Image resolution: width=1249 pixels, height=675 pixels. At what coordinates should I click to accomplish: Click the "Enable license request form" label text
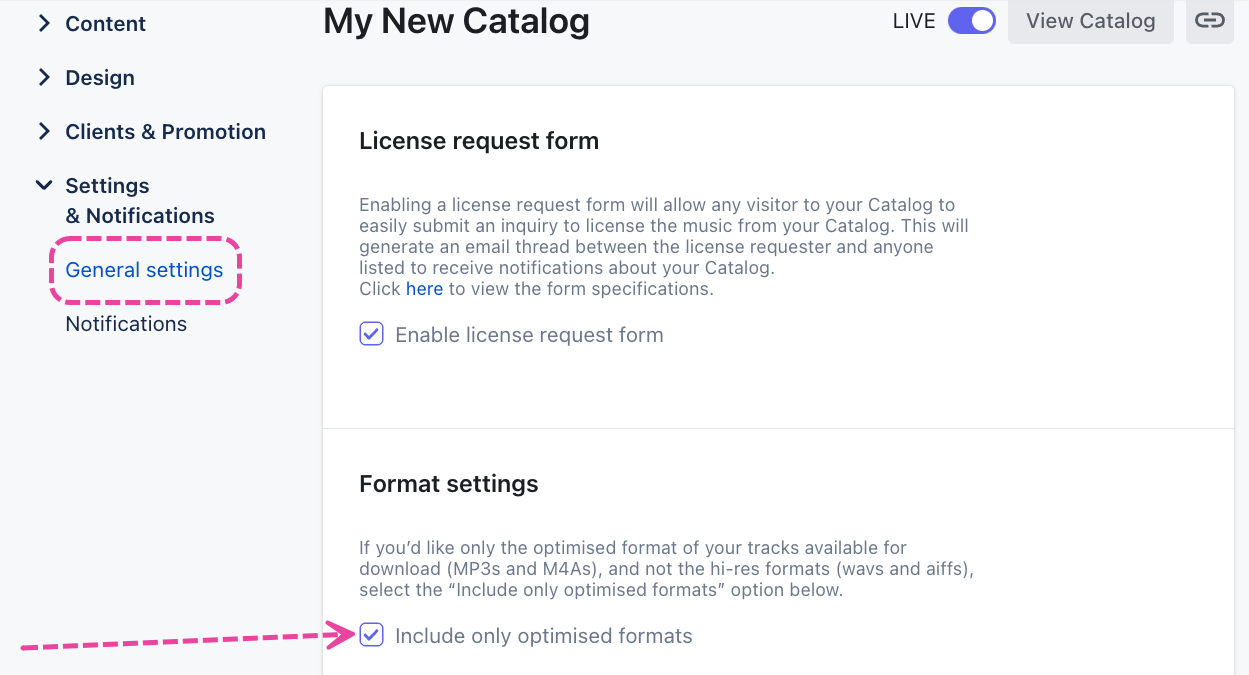coord(529,335)
